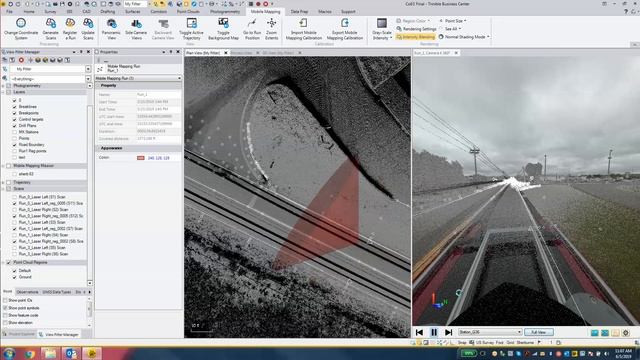Switch to the Data Prep ribbon tab

coord(299,12)
